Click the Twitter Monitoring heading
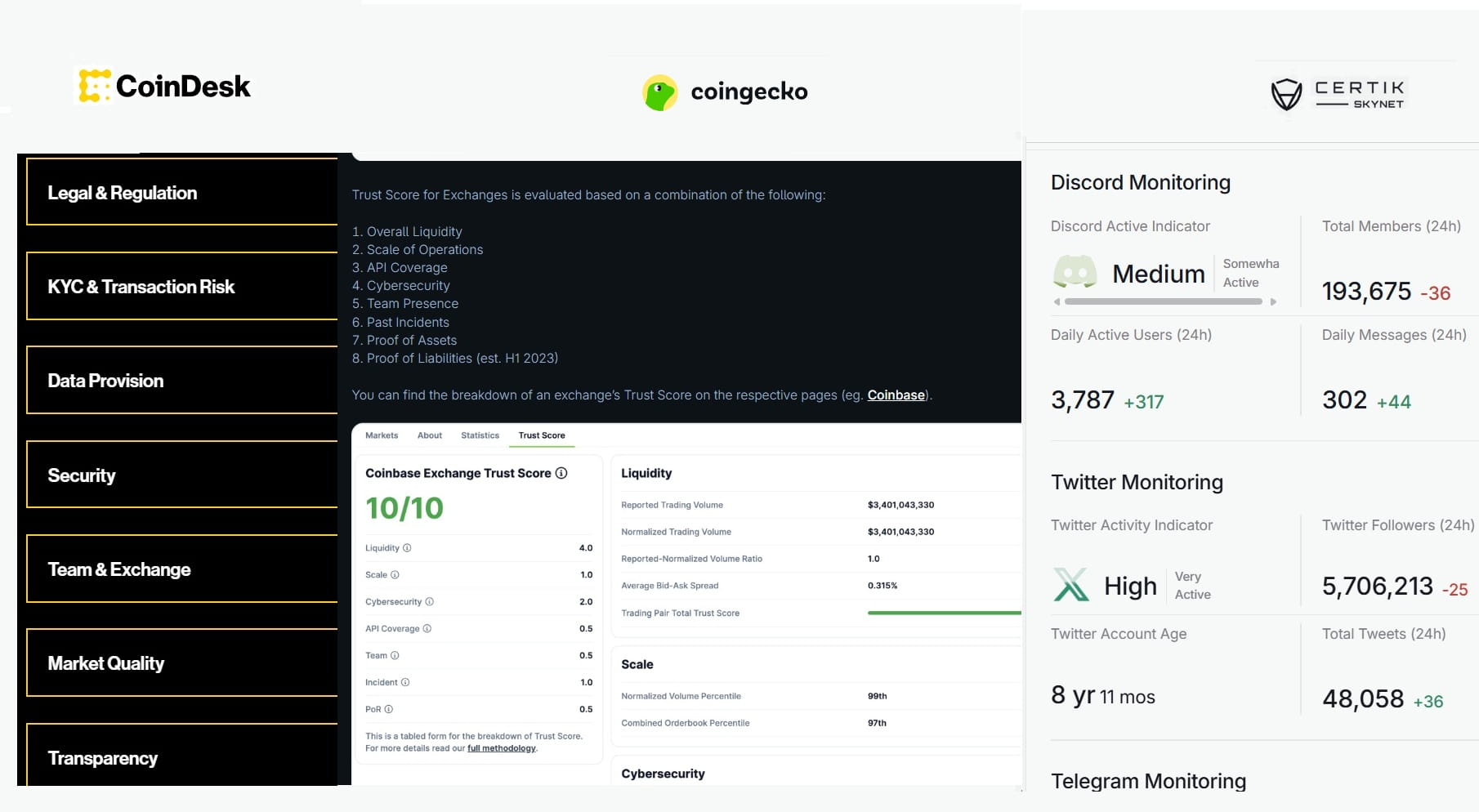 [1137, 482]
